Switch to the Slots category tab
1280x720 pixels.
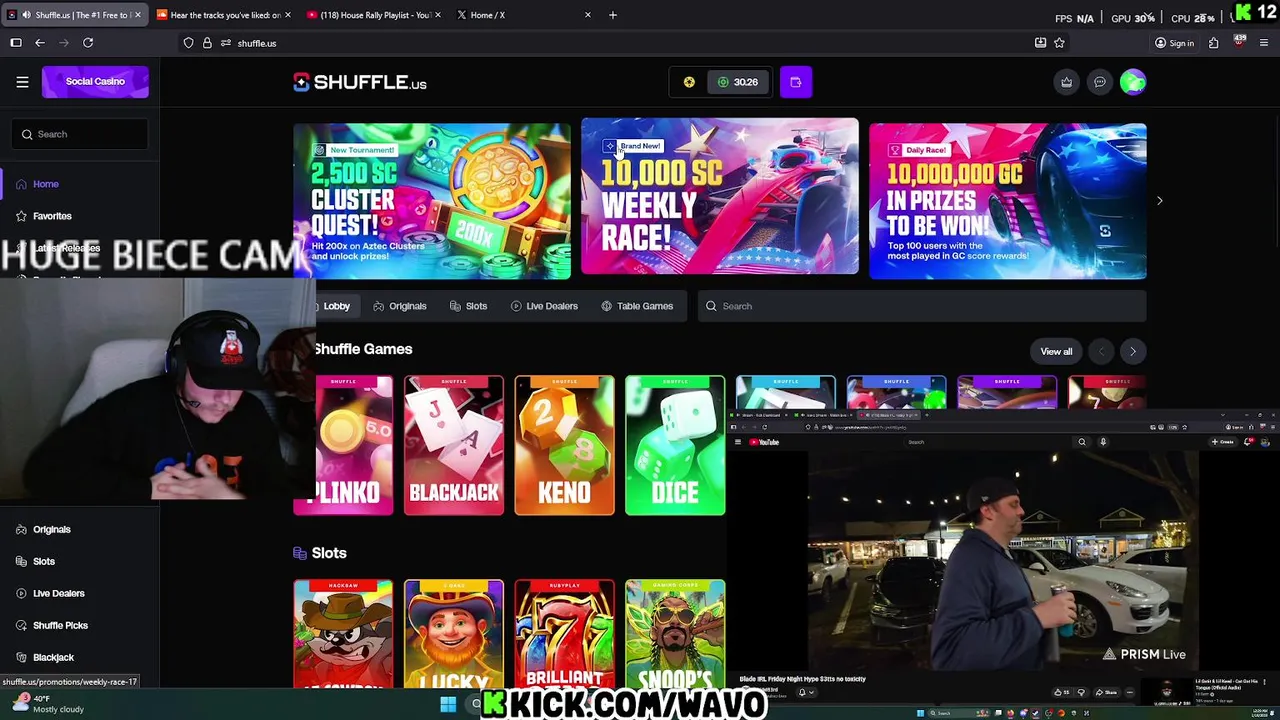click(468, 306)
